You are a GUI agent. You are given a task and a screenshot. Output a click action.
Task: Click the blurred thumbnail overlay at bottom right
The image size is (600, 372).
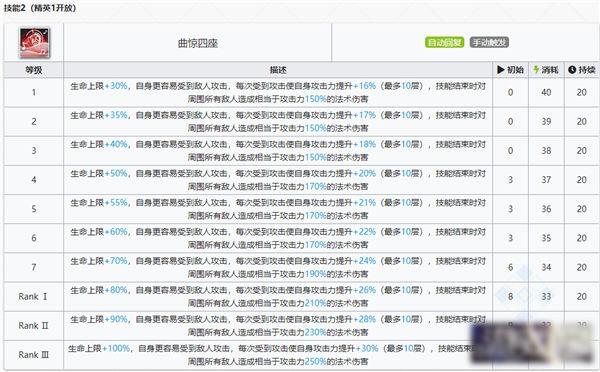tap(534, 343)
